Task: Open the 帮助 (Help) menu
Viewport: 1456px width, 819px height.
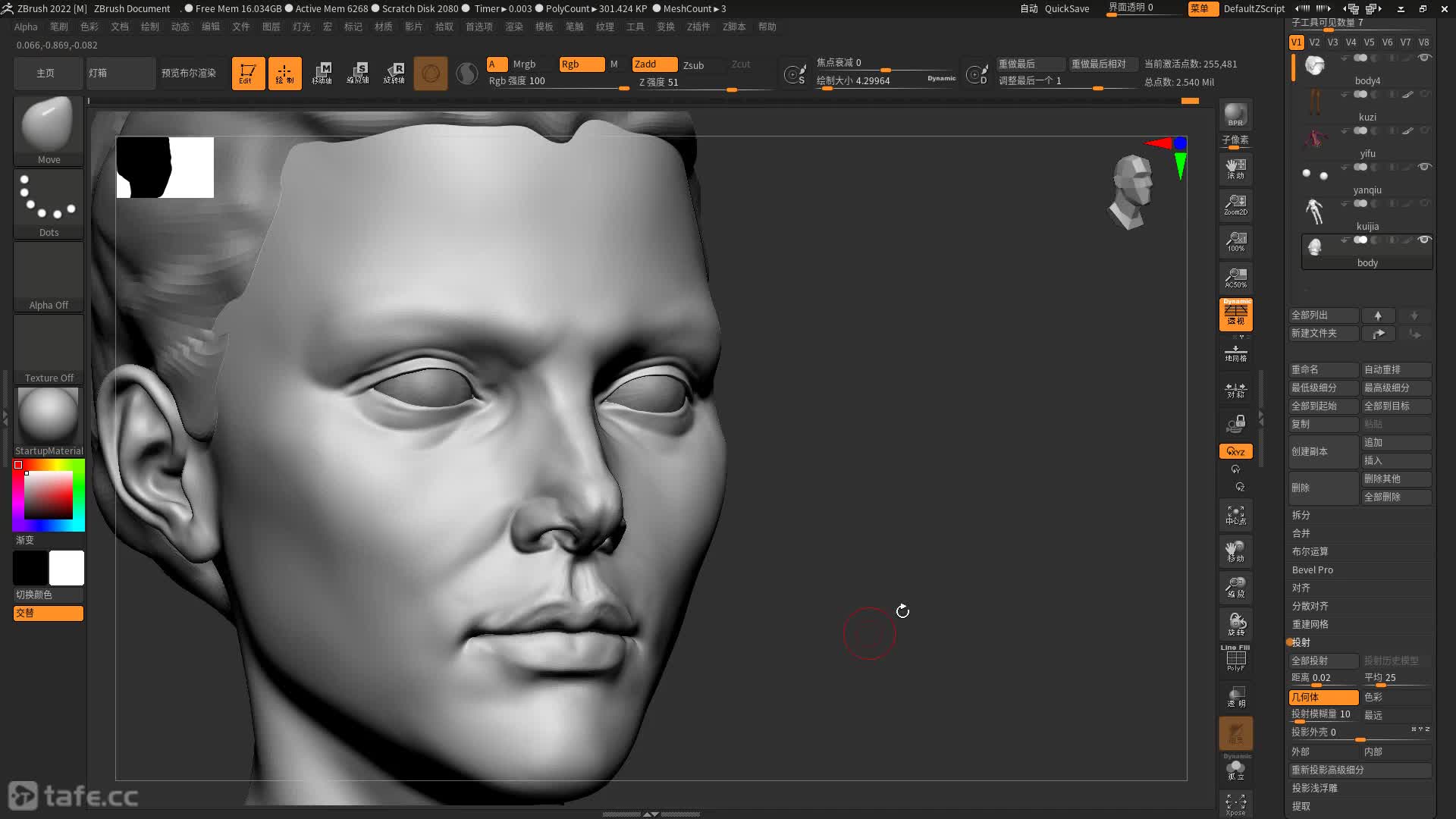Action: tap(767, 27)
